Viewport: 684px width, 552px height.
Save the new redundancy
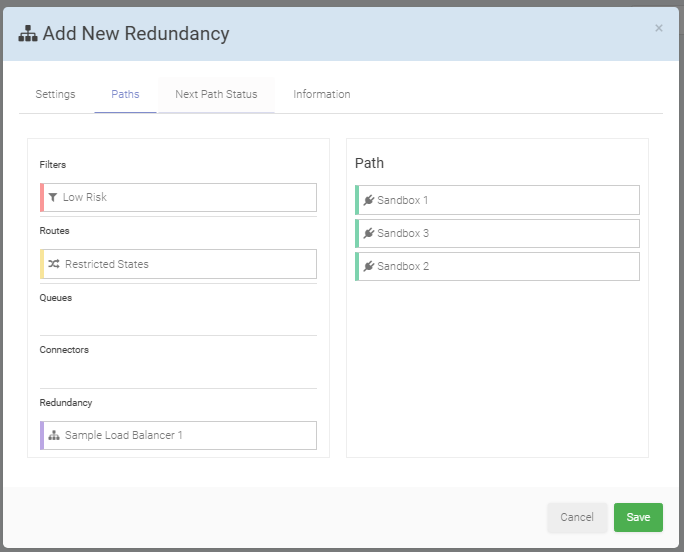click(x=638, y=517)
